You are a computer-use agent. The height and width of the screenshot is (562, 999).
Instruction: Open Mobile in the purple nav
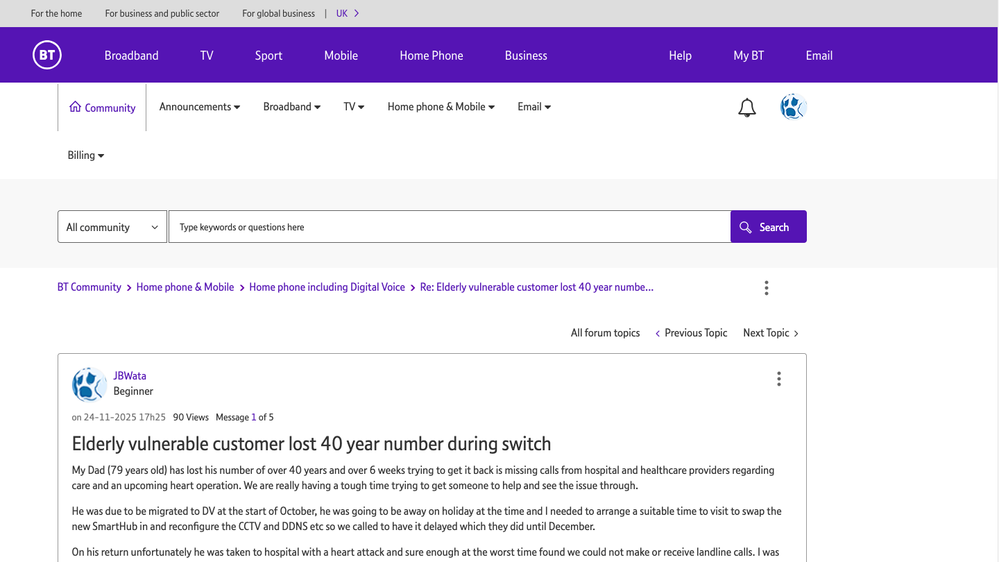click(341, 55)
